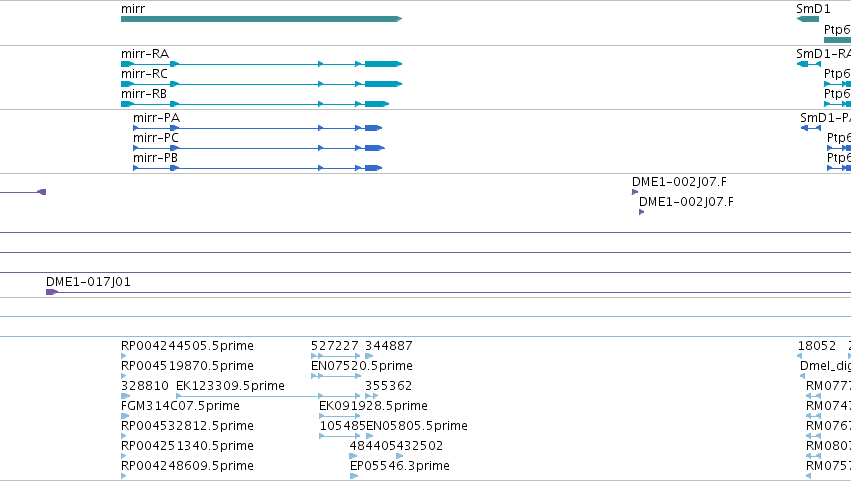Viewport: 851px width, 481px height.
Task: Click the thick teal mirr gene span bar
Action: coord(262,19)
